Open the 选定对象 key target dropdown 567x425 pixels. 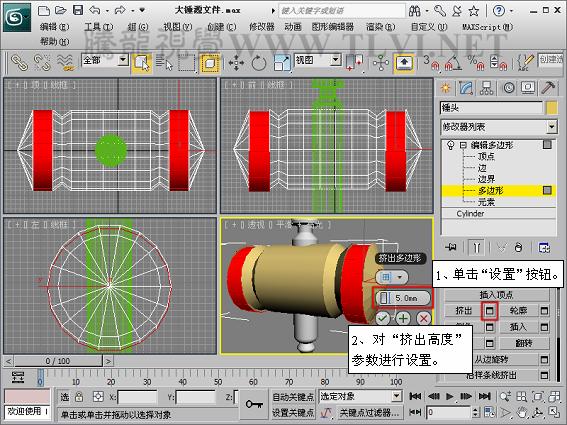pos(397,396)
